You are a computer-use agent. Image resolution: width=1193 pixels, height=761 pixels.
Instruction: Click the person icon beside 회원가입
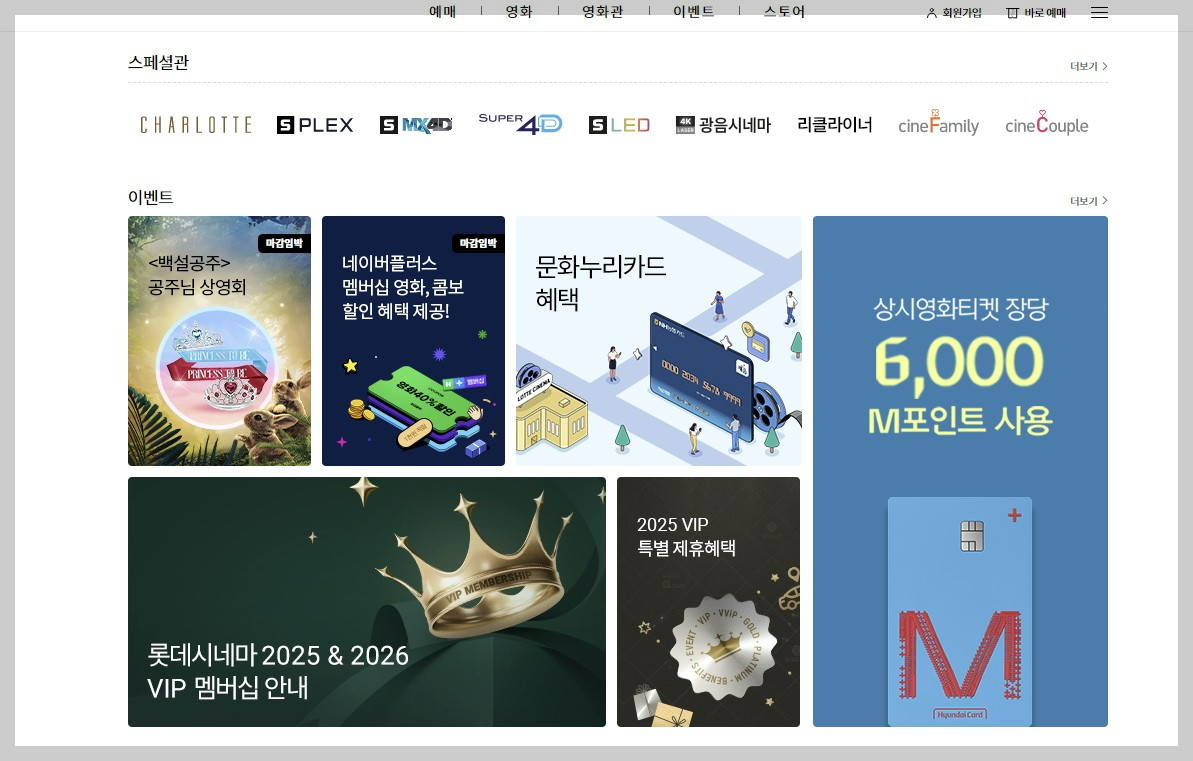931,13
